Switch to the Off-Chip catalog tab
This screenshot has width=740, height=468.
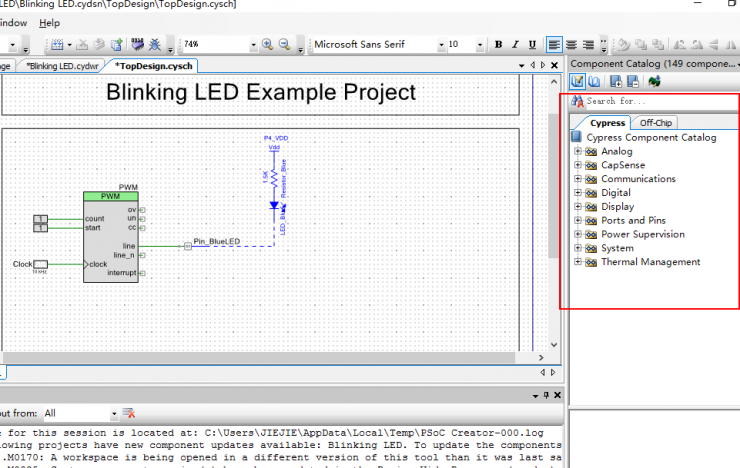point(656,123)
